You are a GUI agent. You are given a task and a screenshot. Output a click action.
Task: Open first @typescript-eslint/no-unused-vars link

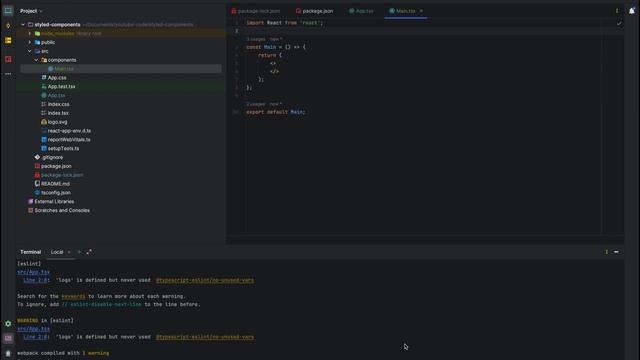tap(204, 280)
